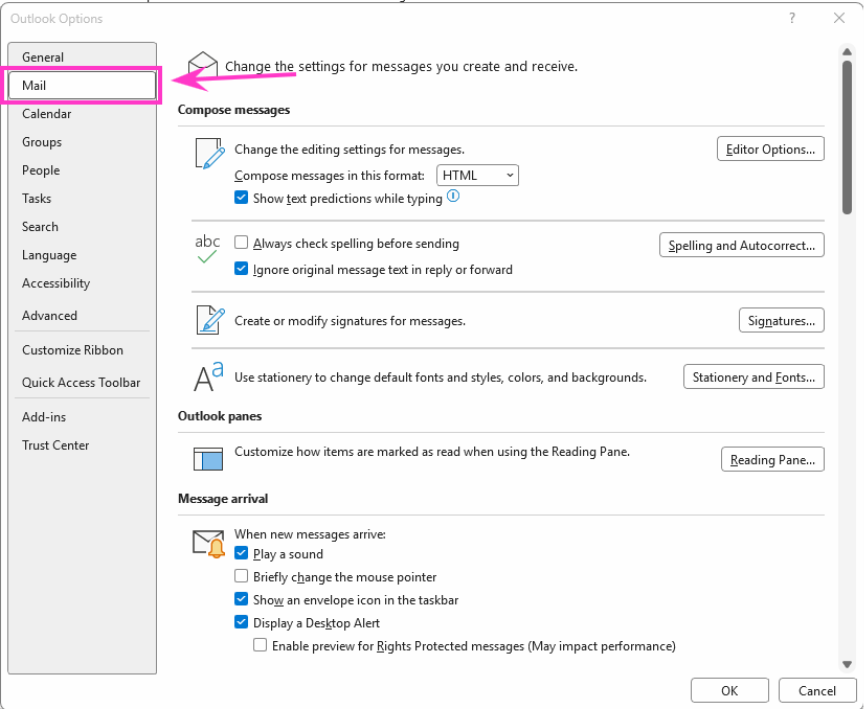Click the Reading Pane button
The height and width of the screenshot is (709, 864).
773,459
